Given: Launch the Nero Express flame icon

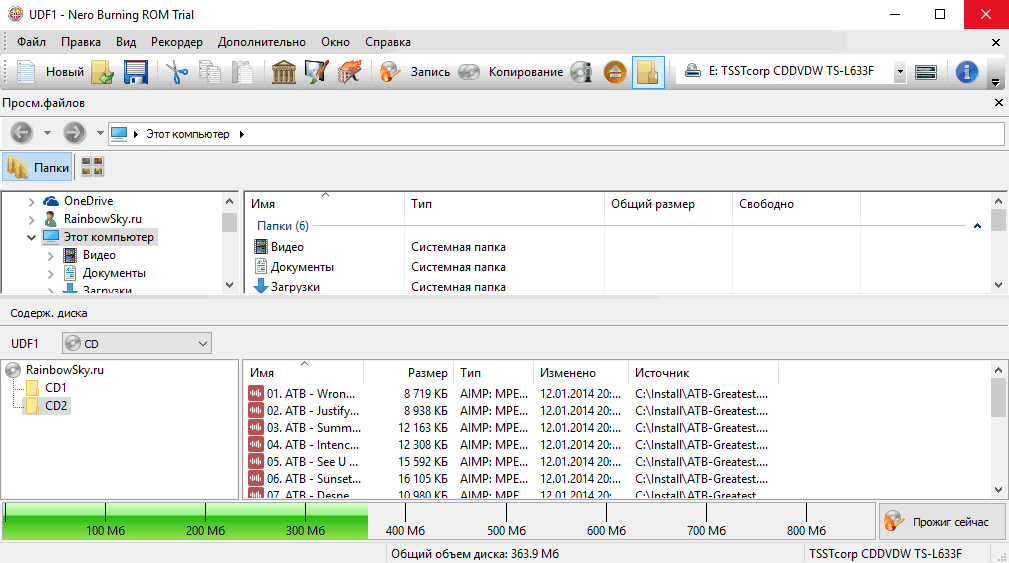Looking at the screenshot, I should pos(349,71).
